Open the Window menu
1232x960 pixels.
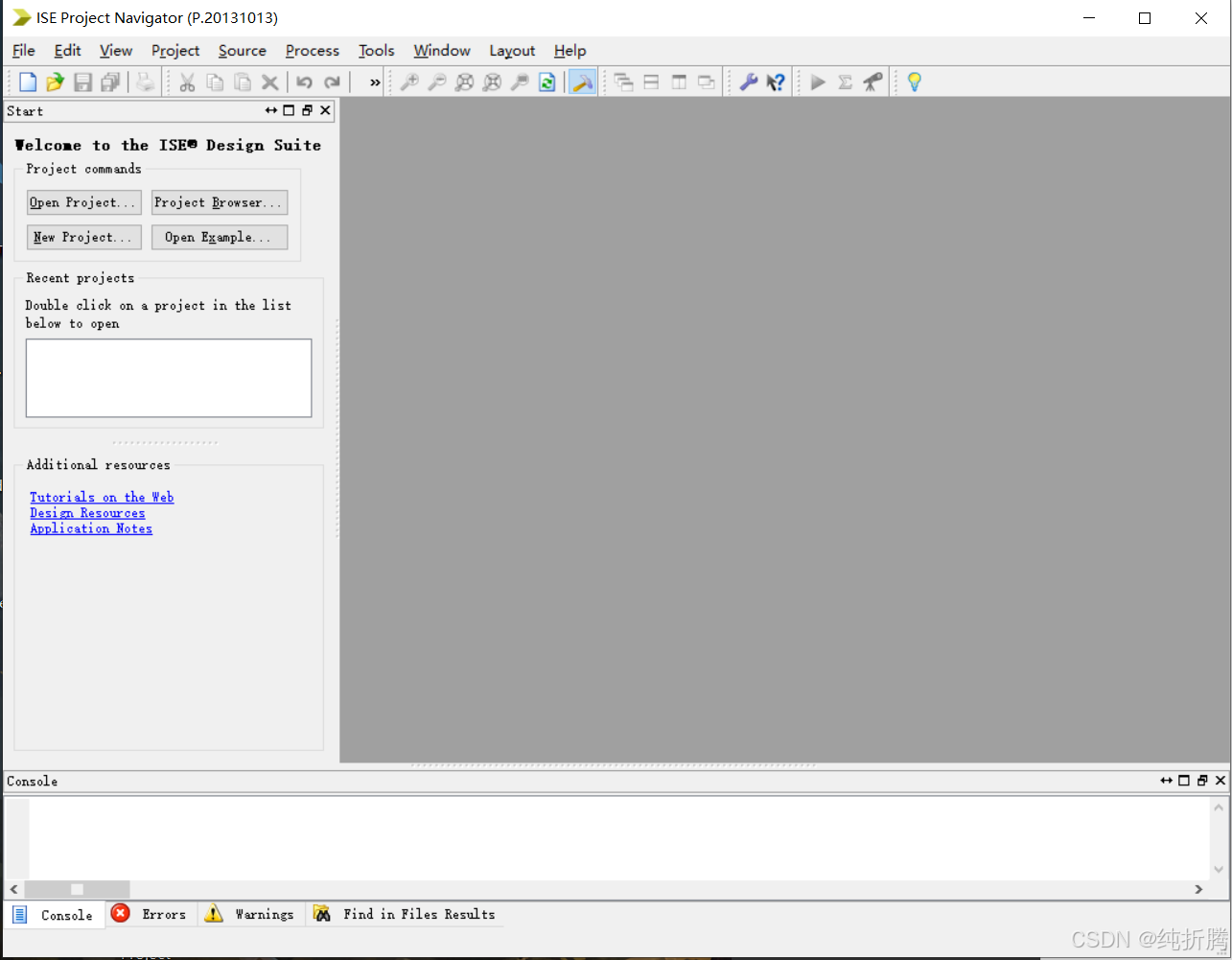(x=442, y=51)
